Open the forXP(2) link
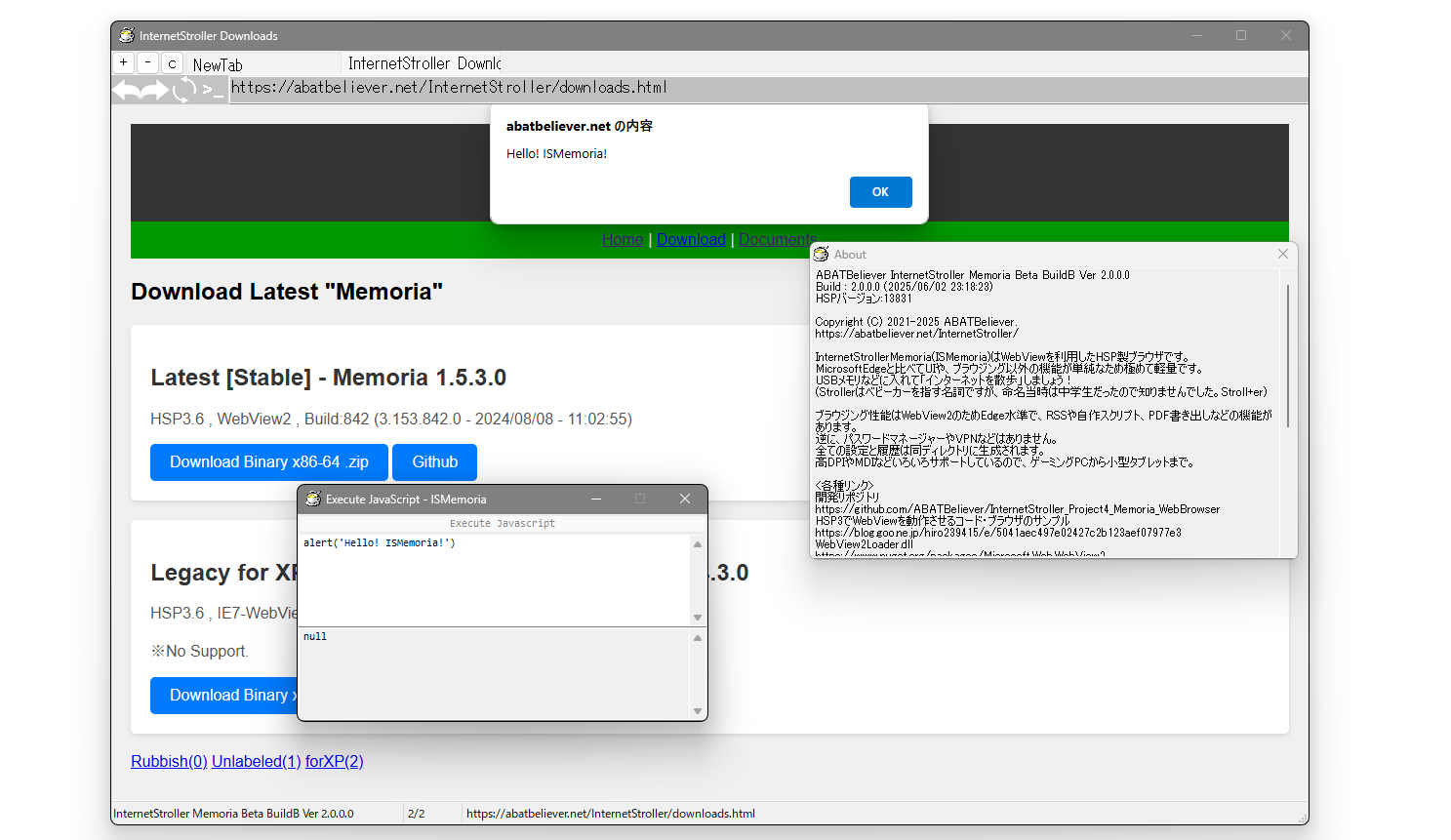 pos(334,761)
